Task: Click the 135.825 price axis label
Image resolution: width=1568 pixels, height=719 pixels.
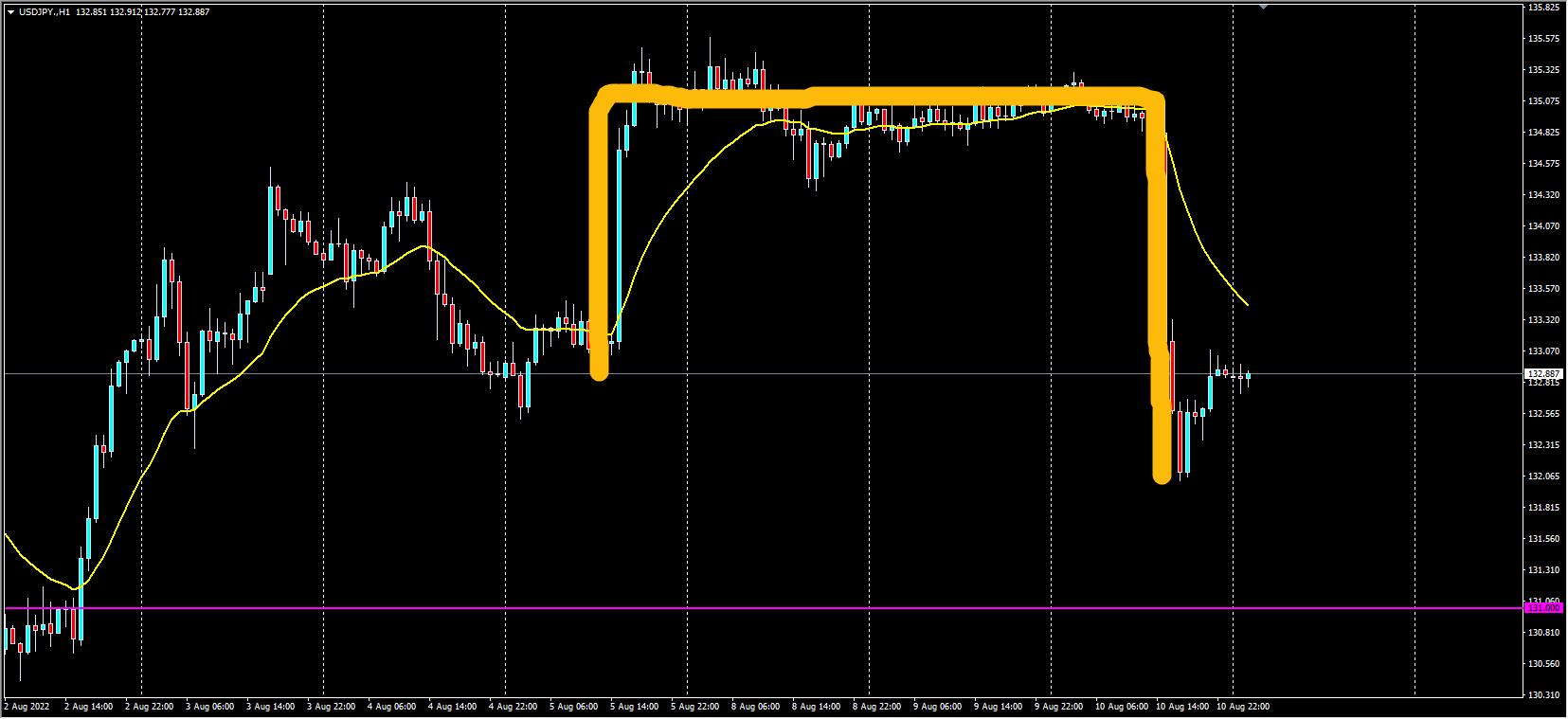Action: tap(1544, 8)
